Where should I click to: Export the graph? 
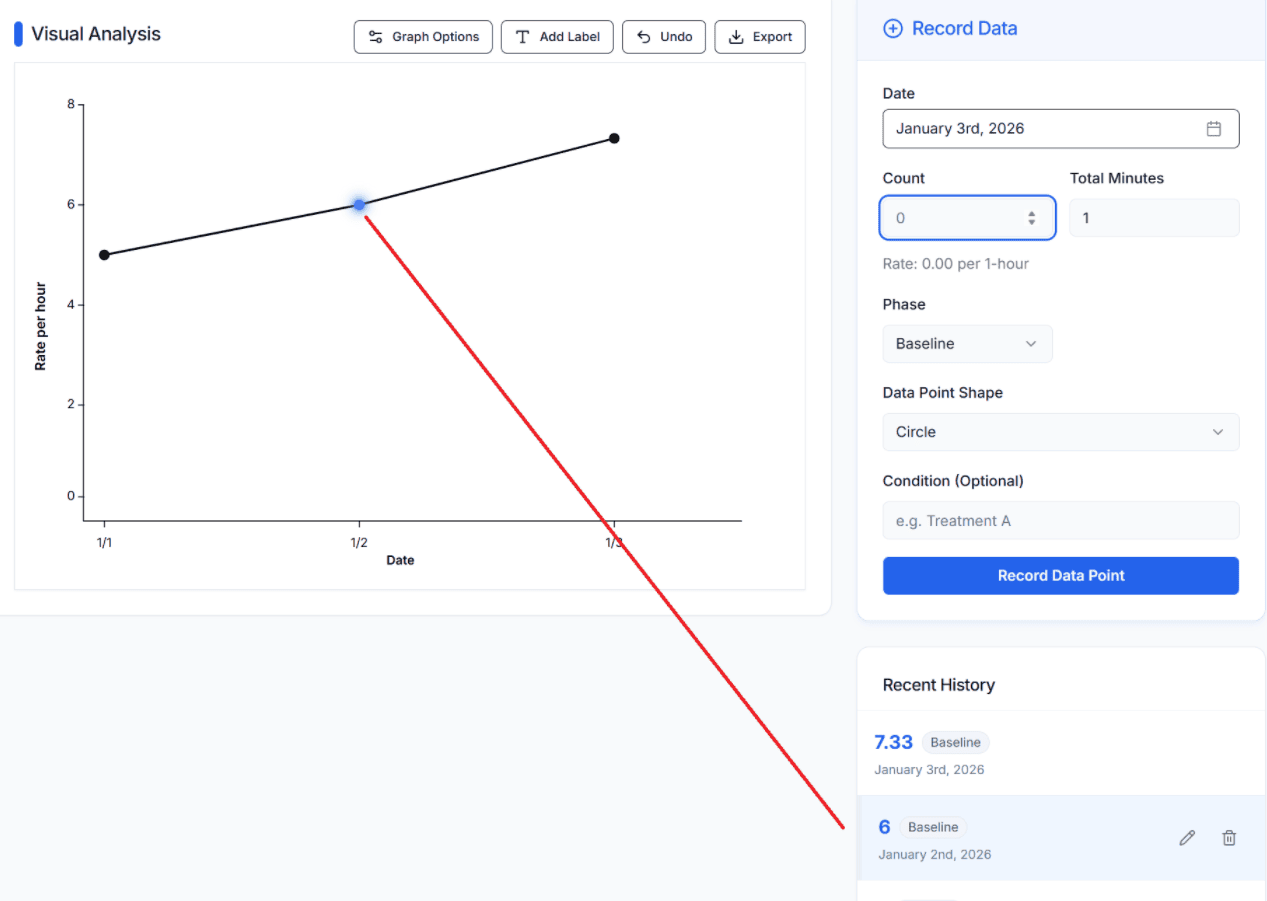760,37
